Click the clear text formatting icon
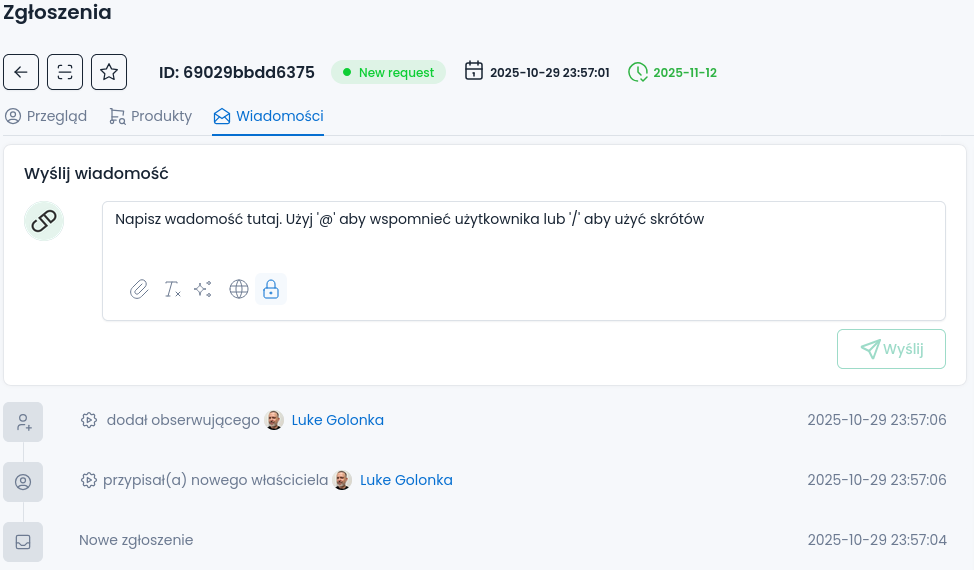Image resolution: width=974 pixels, height=570 pixels. click(x=172, y=289)
